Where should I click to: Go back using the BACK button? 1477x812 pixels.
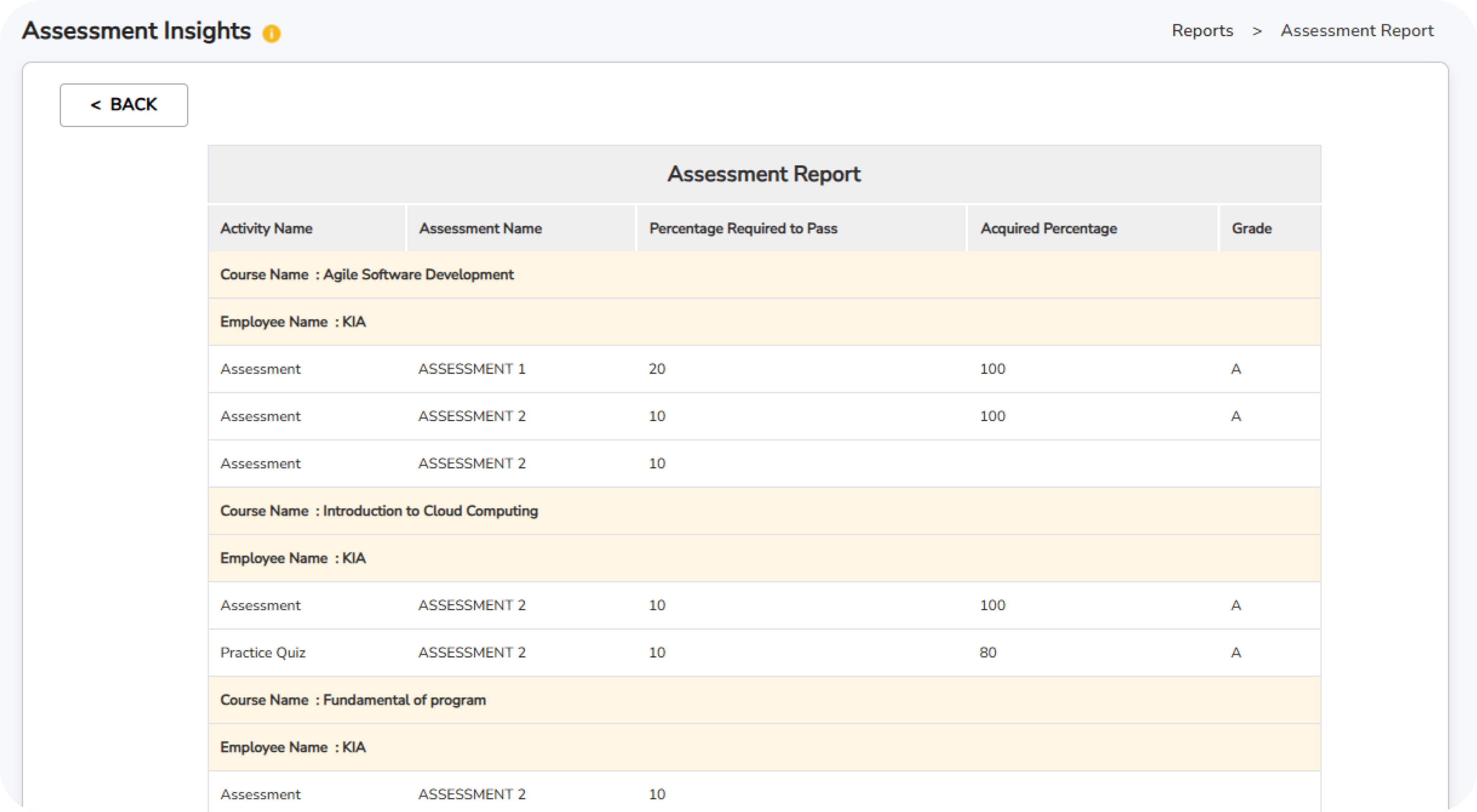coord(124,105)
